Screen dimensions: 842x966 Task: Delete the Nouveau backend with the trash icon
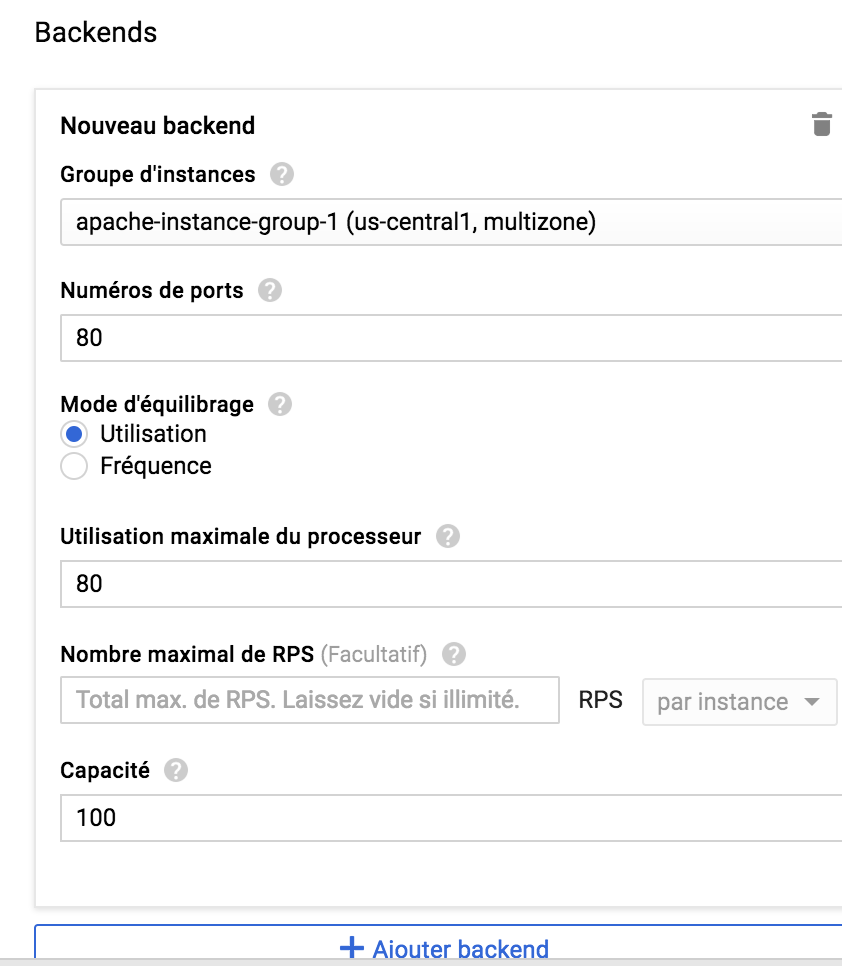tap(821, 124)
